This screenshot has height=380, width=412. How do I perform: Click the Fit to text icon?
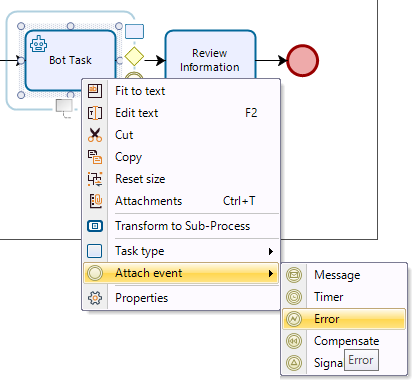coord(95,91)
